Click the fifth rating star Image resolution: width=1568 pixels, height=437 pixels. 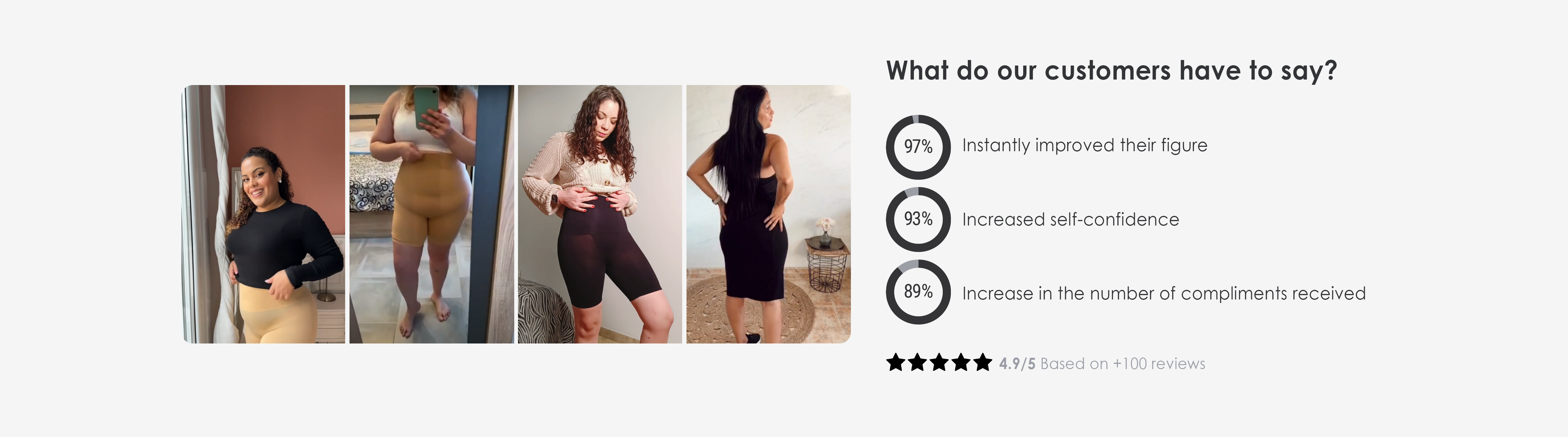(x=982, y=363)
